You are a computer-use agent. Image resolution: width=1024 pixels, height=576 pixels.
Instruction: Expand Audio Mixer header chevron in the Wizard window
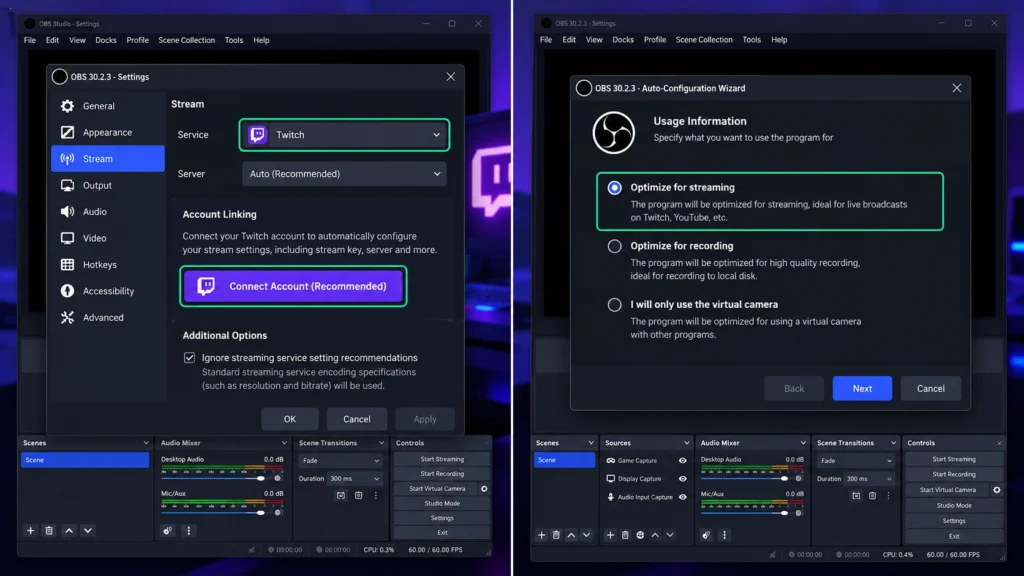click(x=803, y=443)
